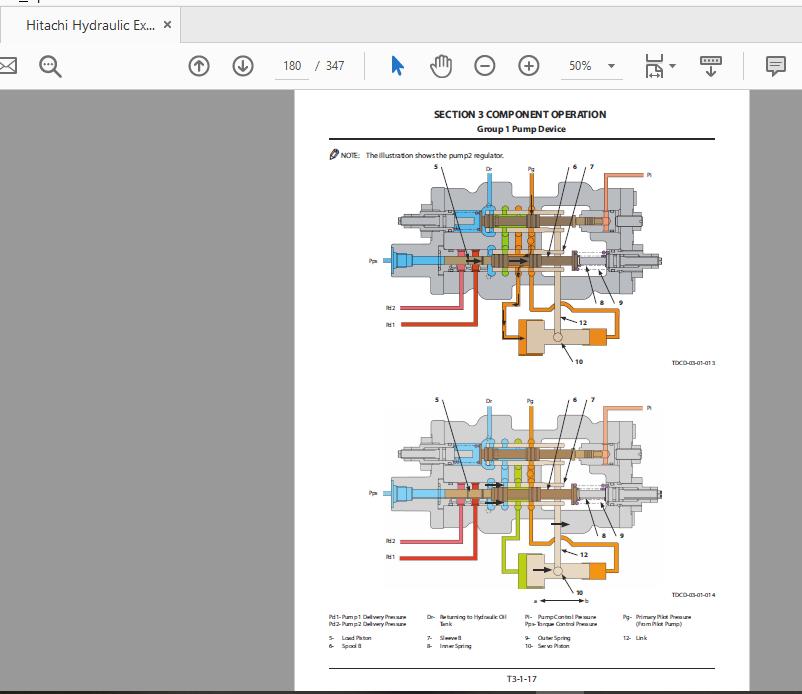Expand the 50% zoom level dropdown

click(x=611, y=66)
